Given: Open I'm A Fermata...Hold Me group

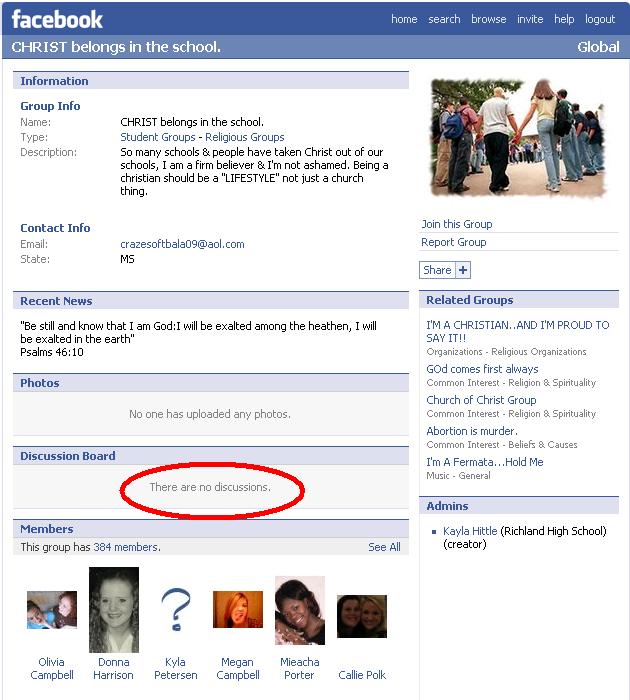Looking at the screenshot, I should [x=485, y=462].
